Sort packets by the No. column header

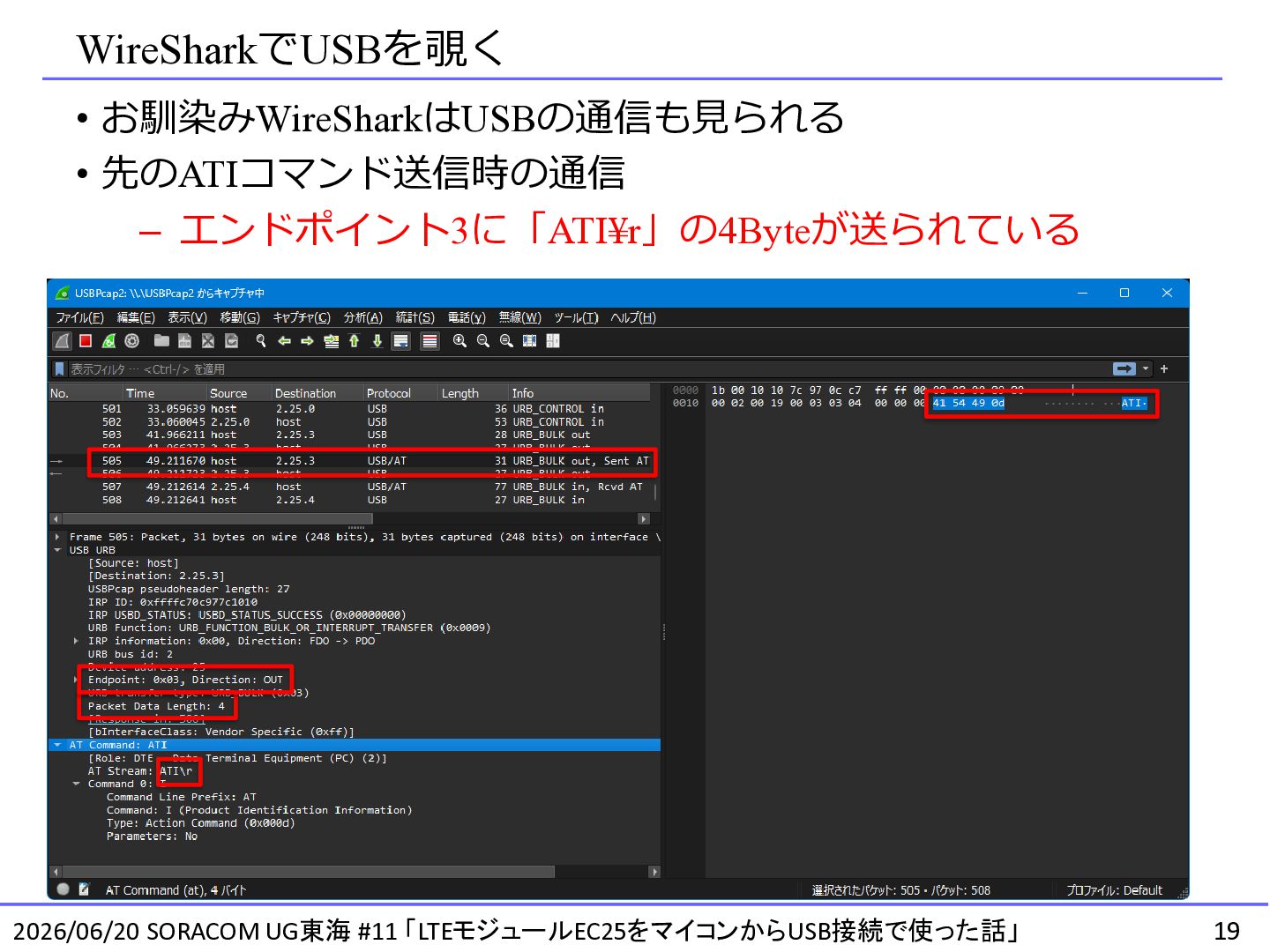[86, 393]
